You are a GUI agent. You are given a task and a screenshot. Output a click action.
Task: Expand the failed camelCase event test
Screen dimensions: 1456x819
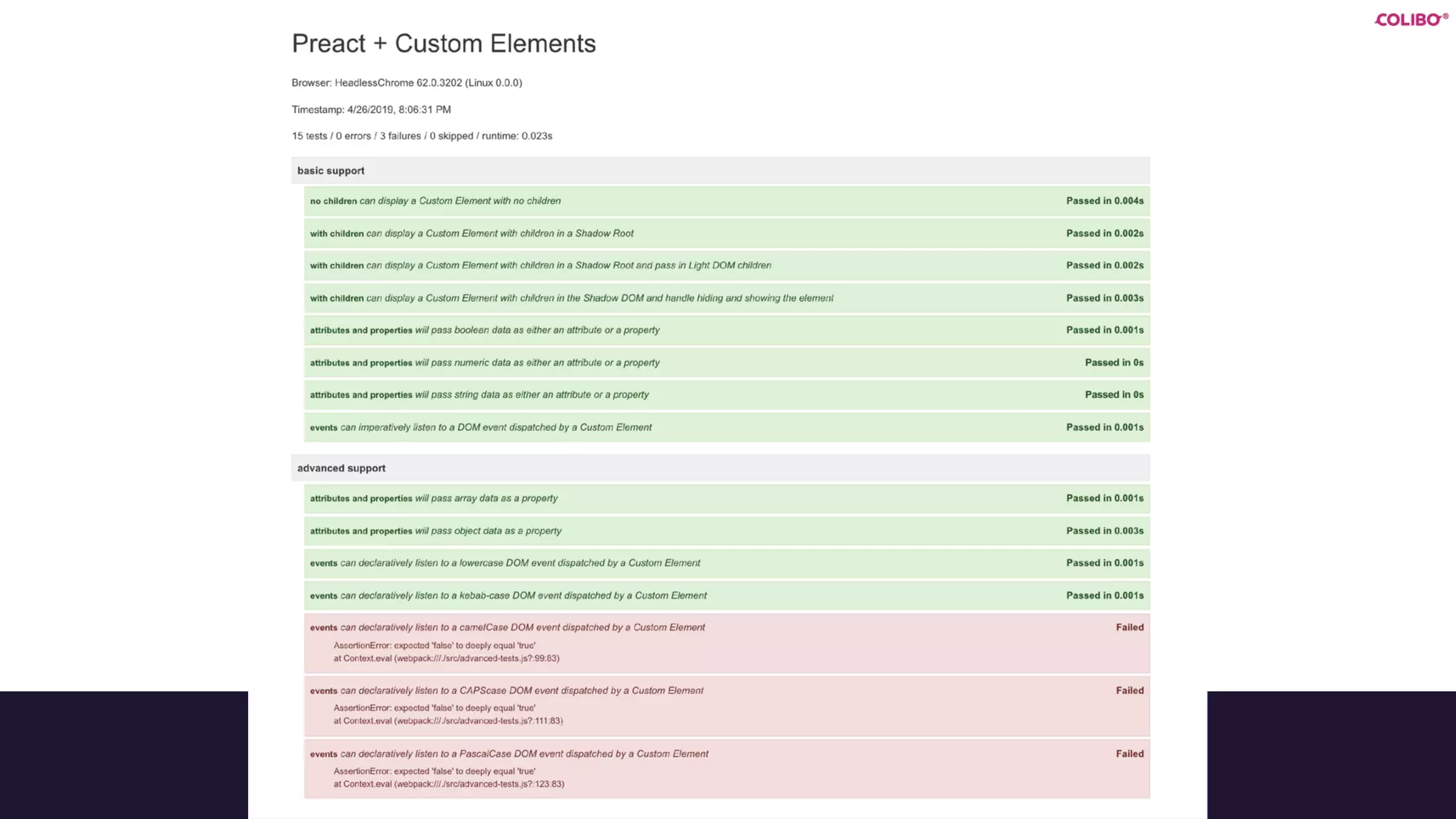[726, 628]
